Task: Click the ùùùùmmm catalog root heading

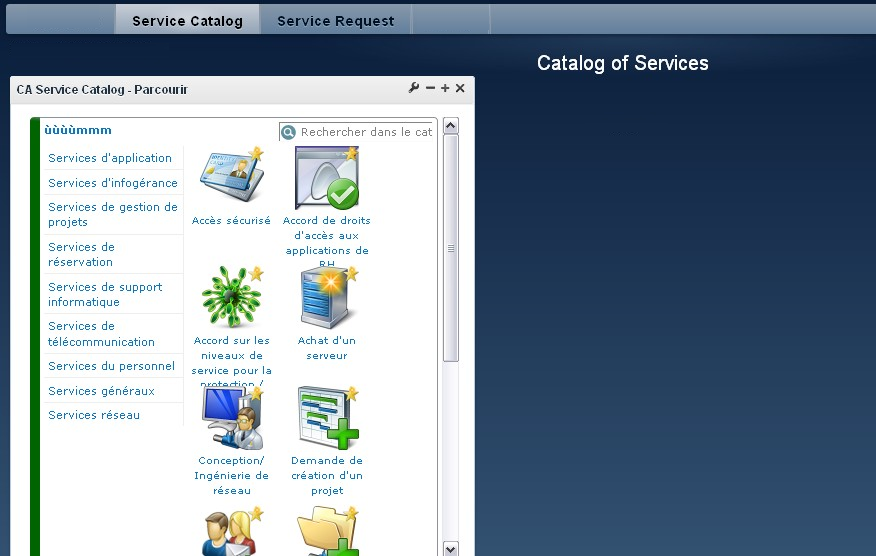Action: click(78, 130)
